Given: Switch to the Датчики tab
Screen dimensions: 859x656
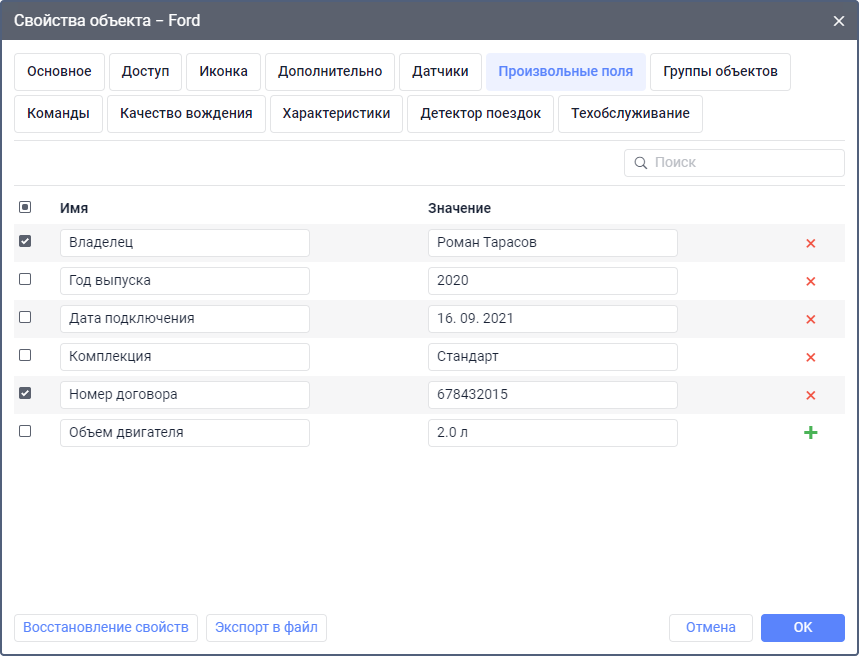Looking at the screenshot, I should click(x=440, y=72).
